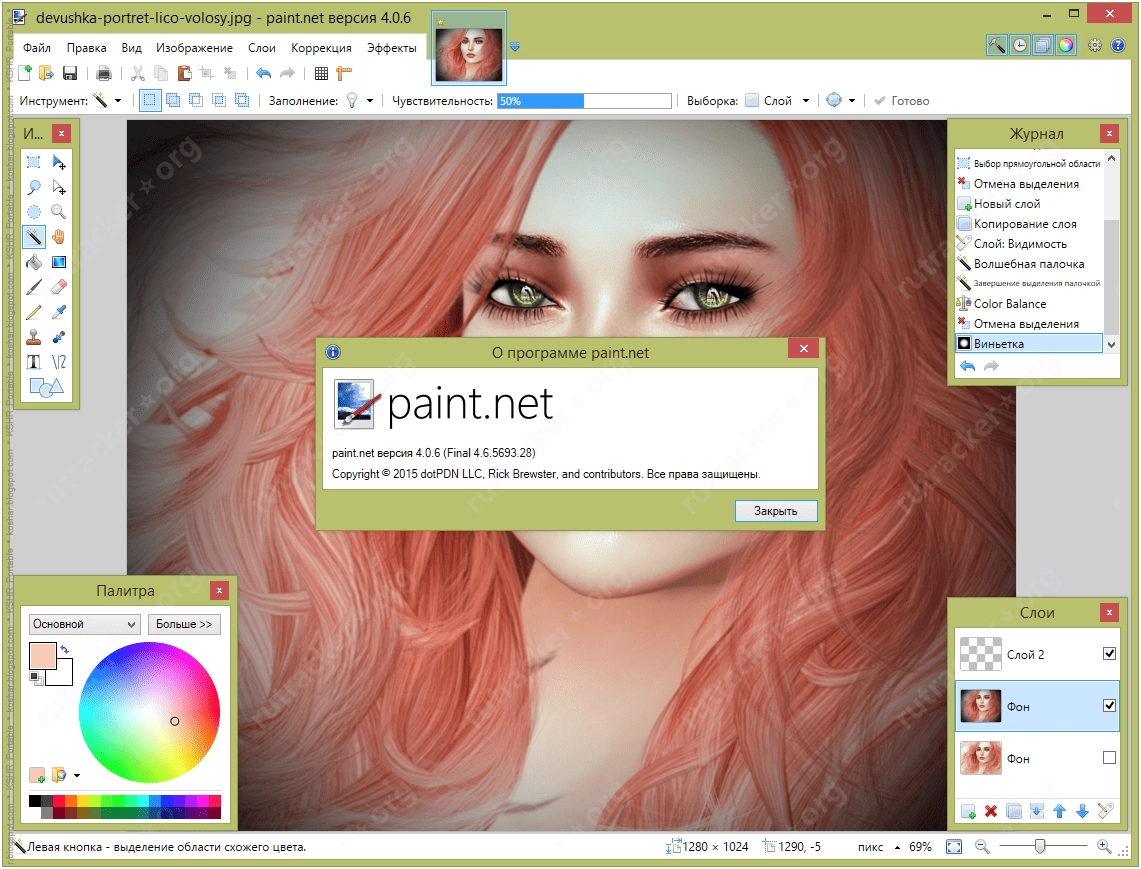
Task: Select the Recolor tool
Action: (x=59, y=337)
